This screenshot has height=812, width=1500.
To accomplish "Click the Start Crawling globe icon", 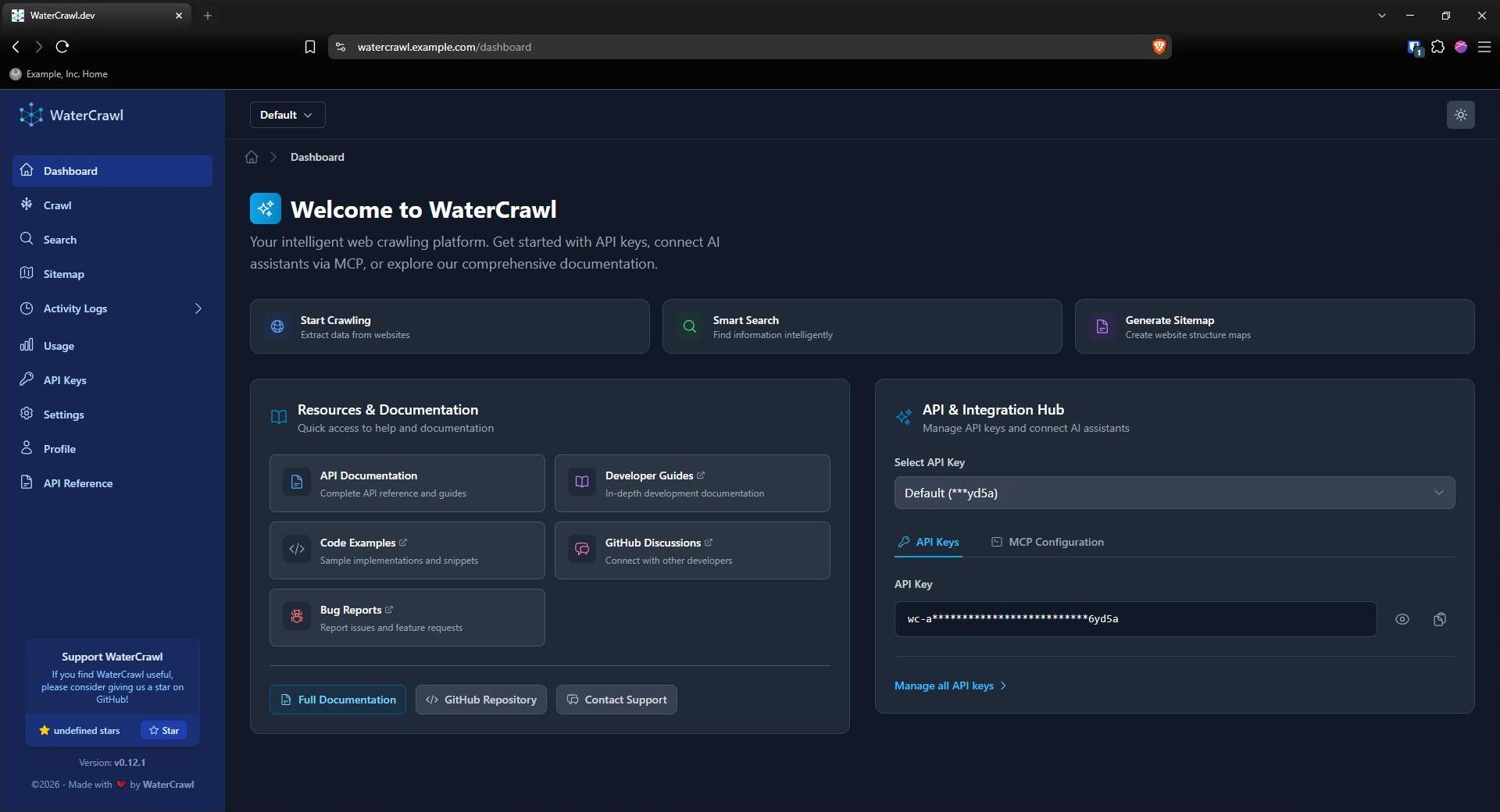I will pyautogui.click(x=277, y=326).
